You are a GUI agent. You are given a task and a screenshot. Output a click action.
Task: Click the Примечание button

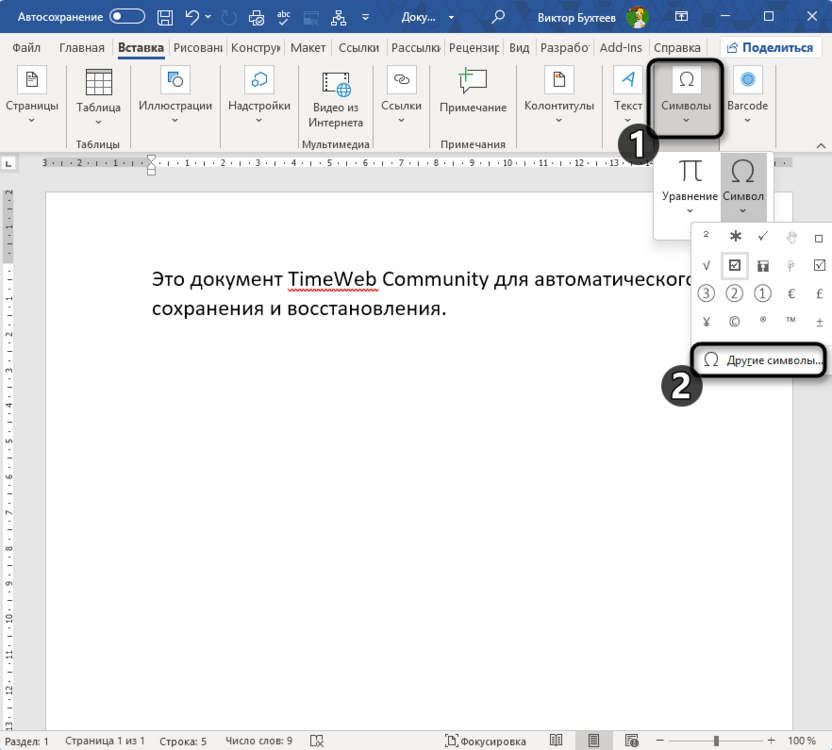pyautogui.click(x=473, y=91)
